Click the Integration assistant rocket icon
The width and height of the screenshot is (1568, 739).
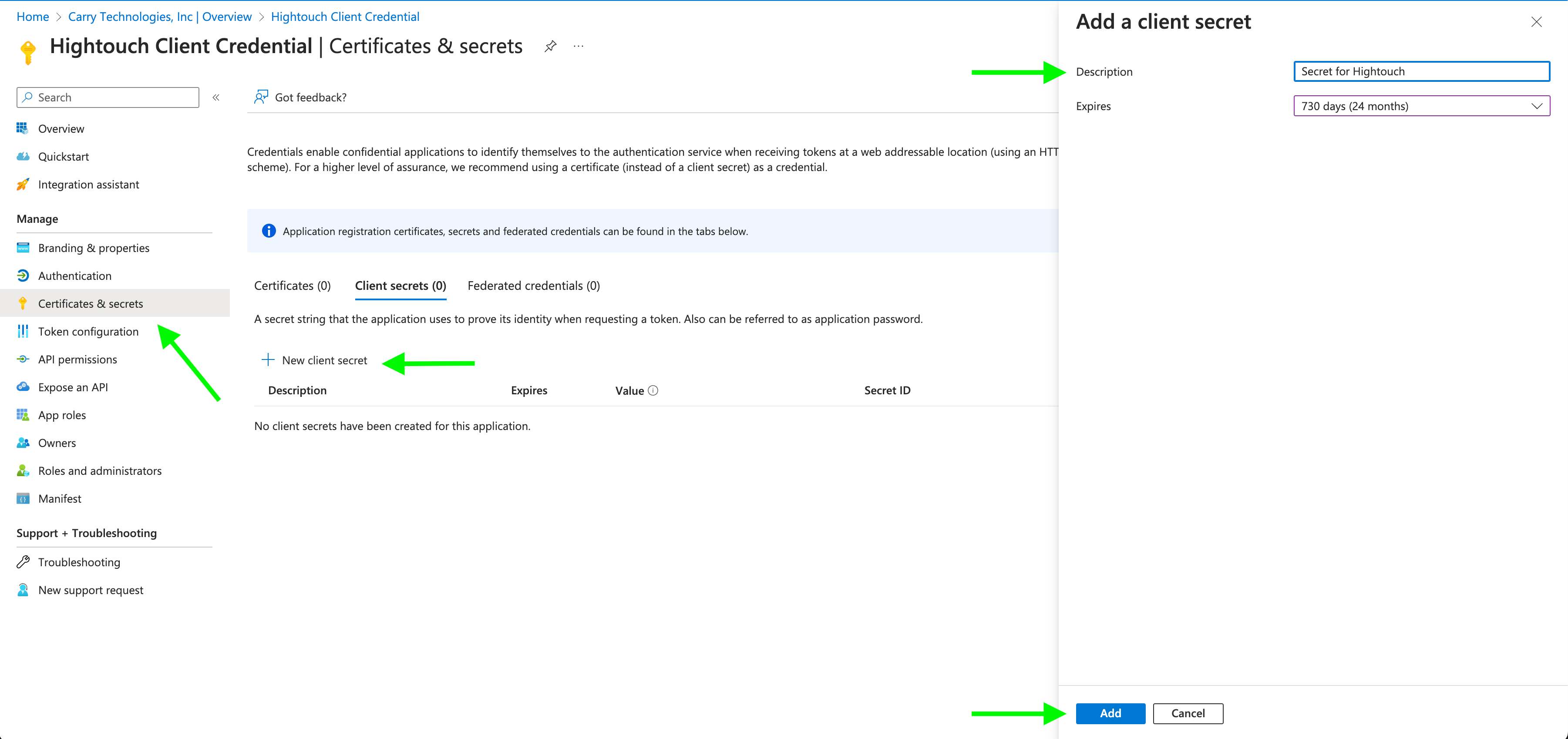23,185
